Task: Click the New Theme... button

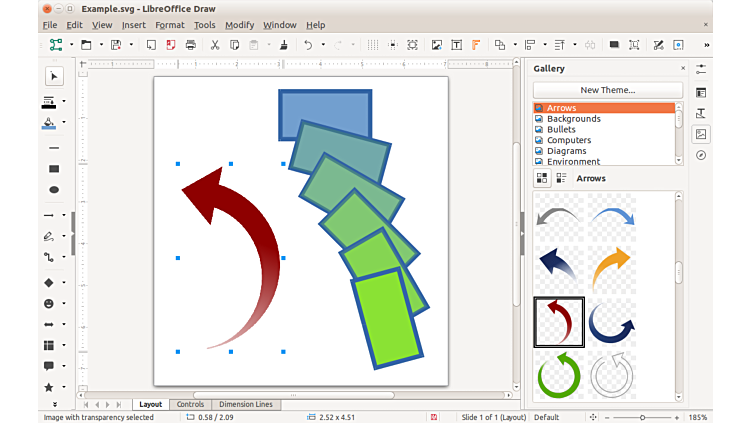Action: 607,90
